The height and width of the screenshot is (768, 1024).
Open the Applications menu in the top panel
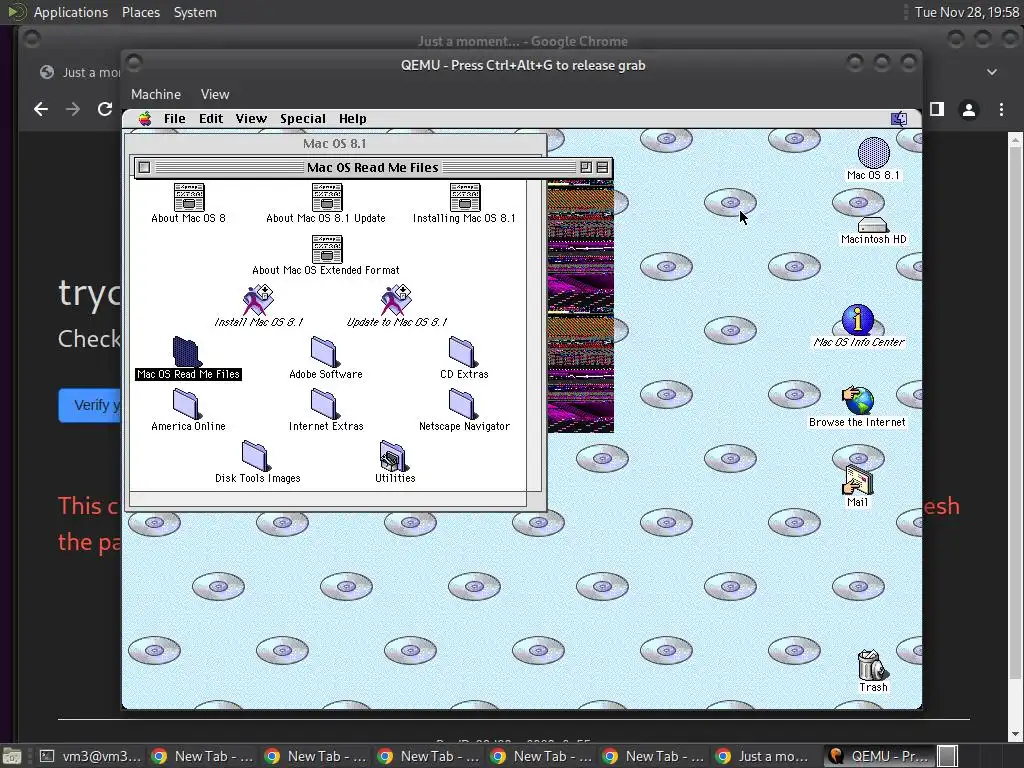coord(71,12)
